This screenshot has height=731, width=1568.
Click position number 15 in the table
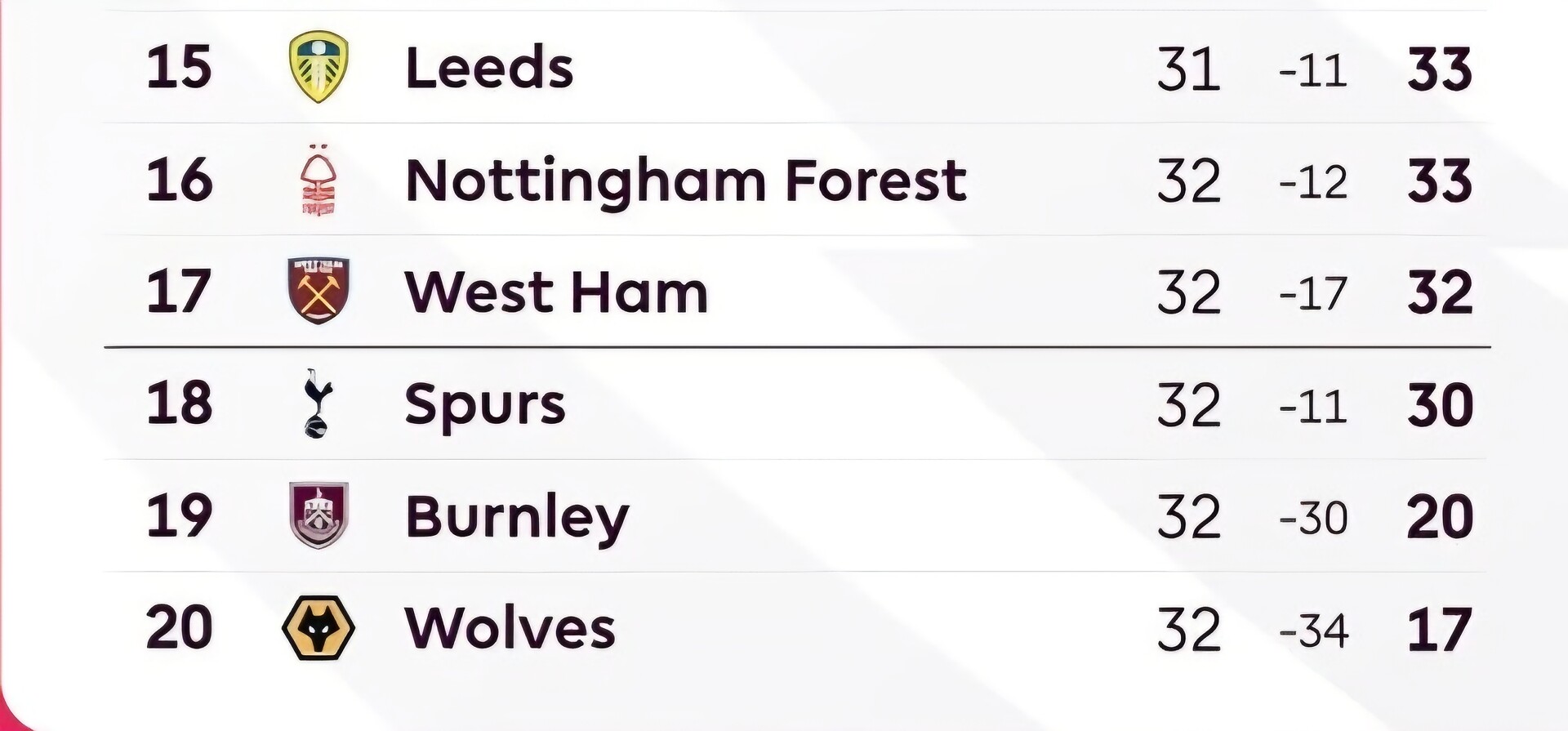(x=179, y=67)
